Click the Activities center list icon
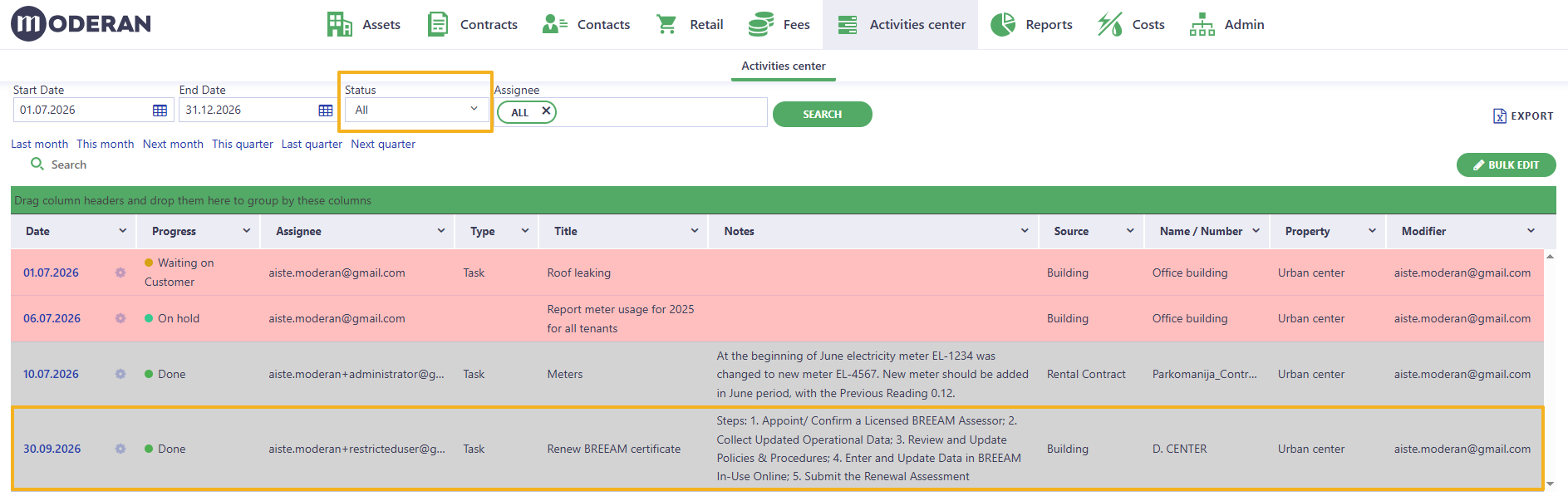The image size is (1568, 501). point(847,25)
